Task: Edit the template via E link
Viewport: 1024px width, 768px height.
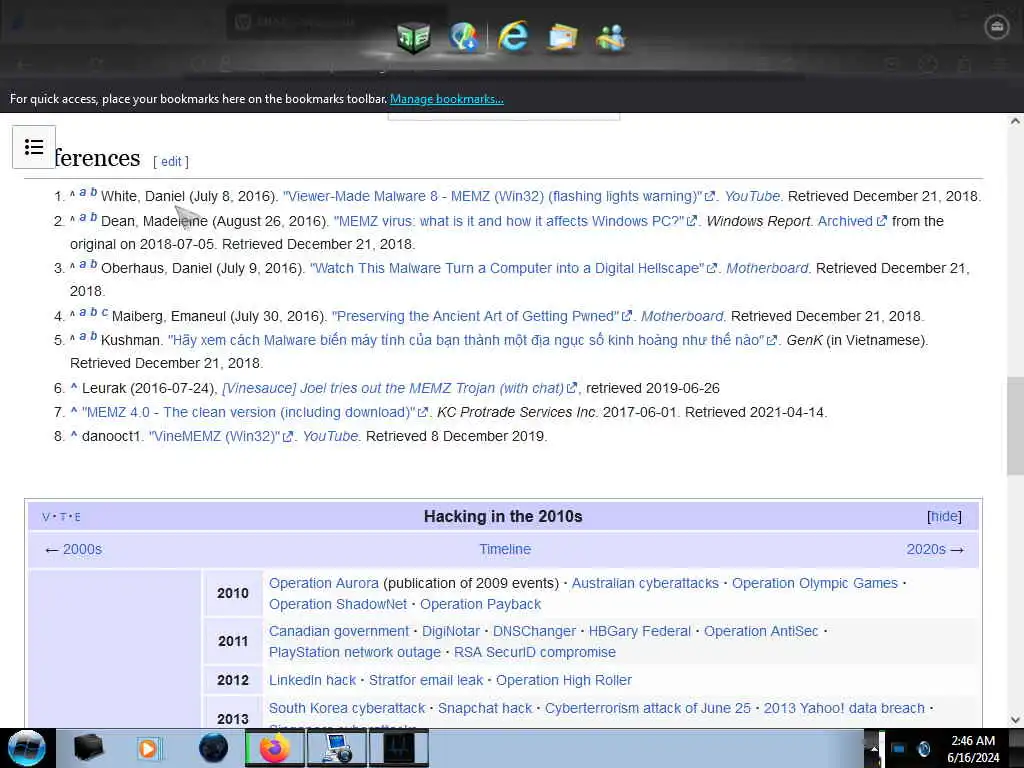Action: pos(78,517)
